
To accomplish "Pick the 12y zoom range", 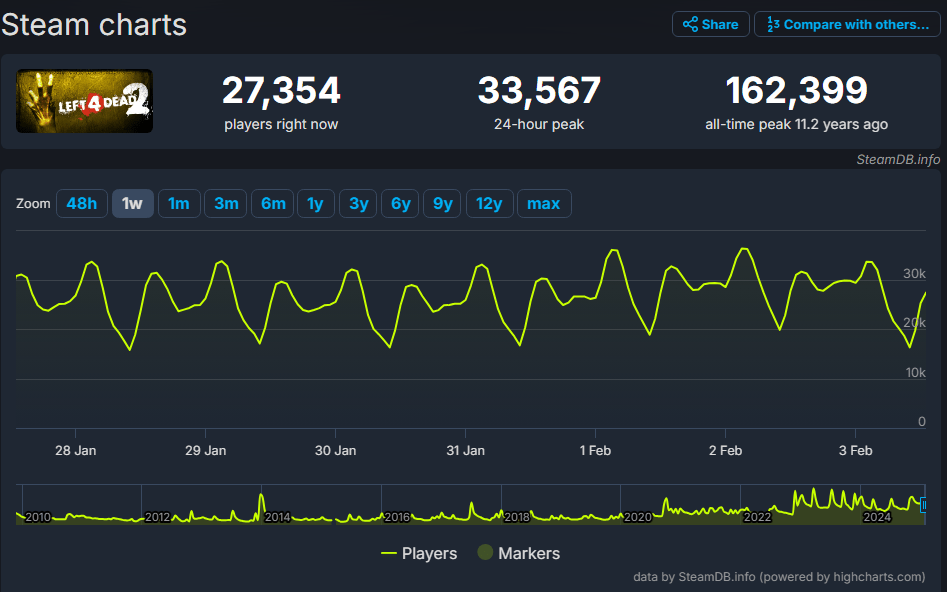I will tap(489, 204).
